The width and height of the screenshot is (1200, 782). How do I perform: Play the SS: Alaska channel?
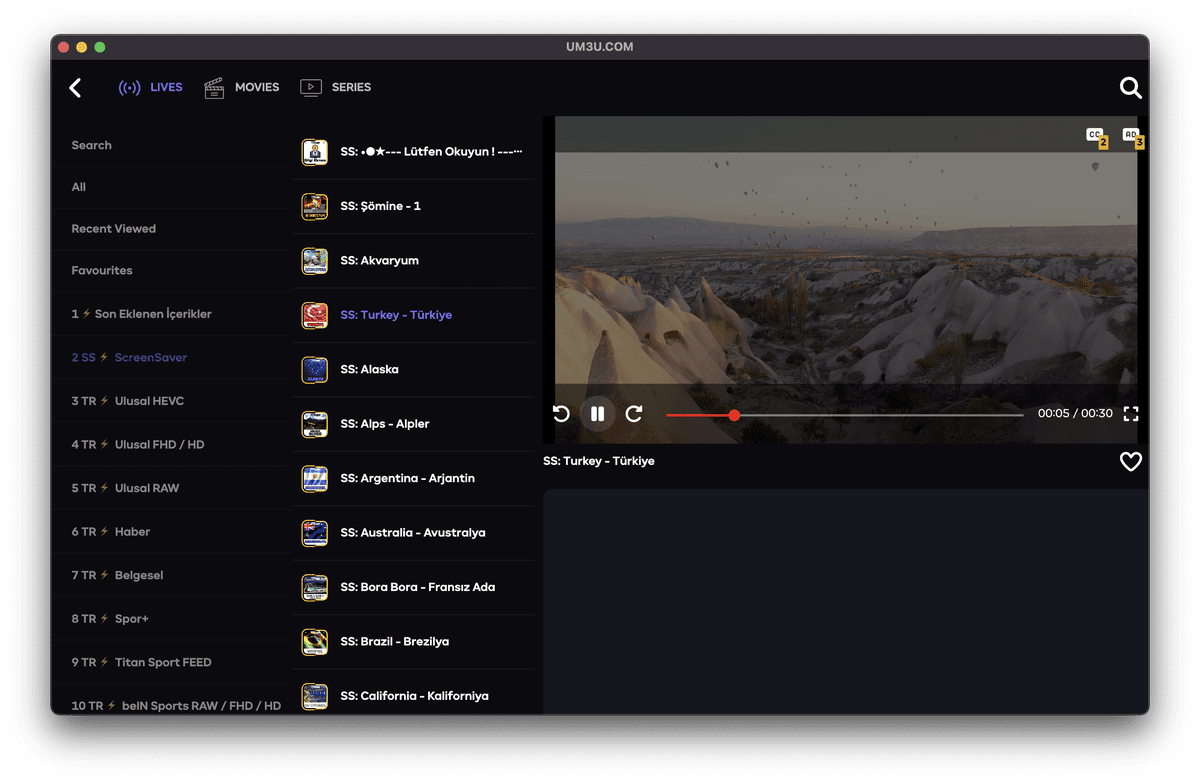click(369, 370)
